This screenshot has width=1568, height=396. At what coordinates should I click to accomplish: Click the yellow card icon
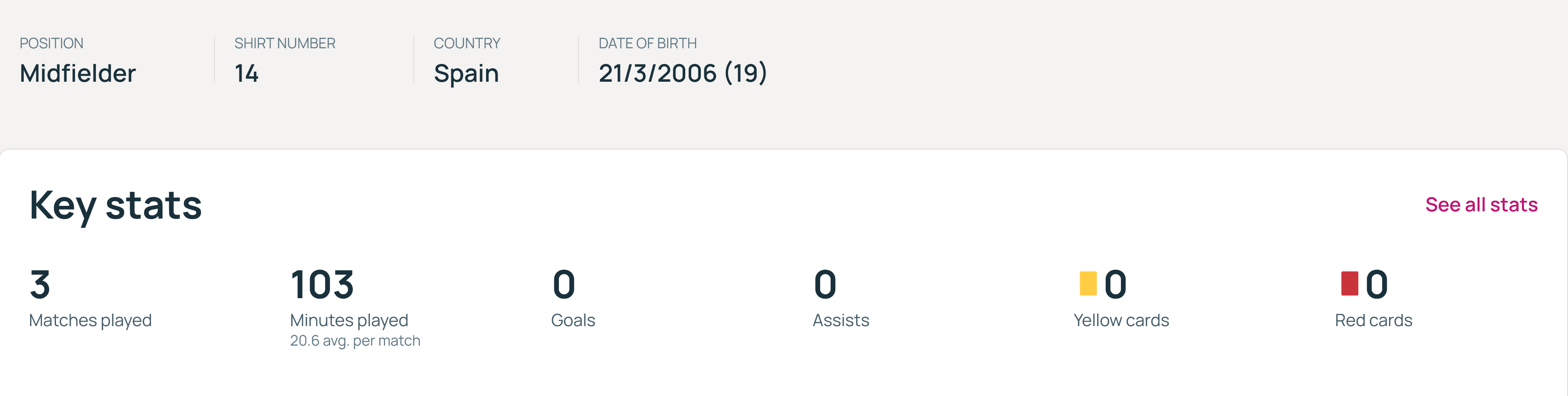pos(1088,283)
